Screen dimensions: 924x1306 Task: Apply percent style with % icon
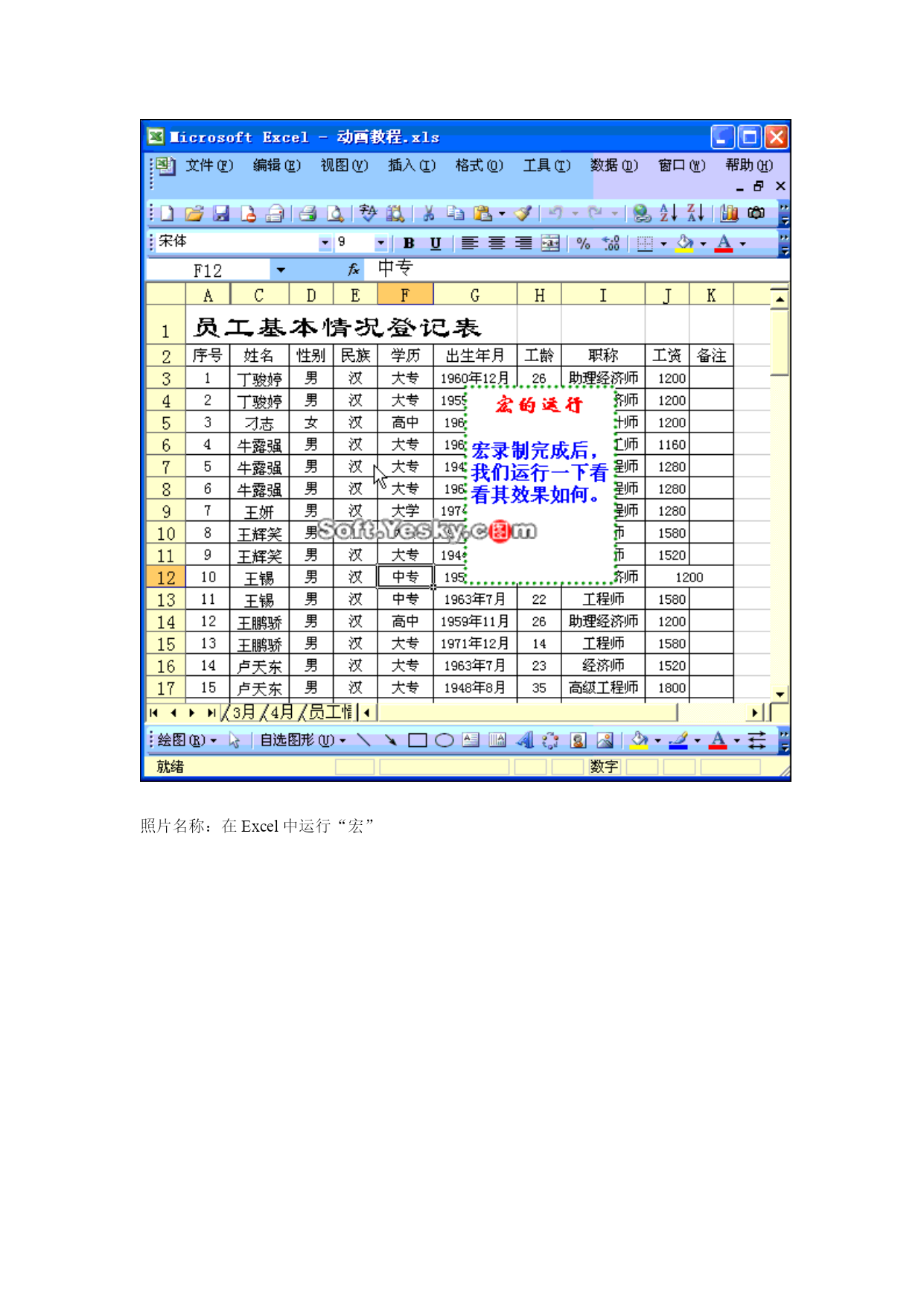pos(583,243)
